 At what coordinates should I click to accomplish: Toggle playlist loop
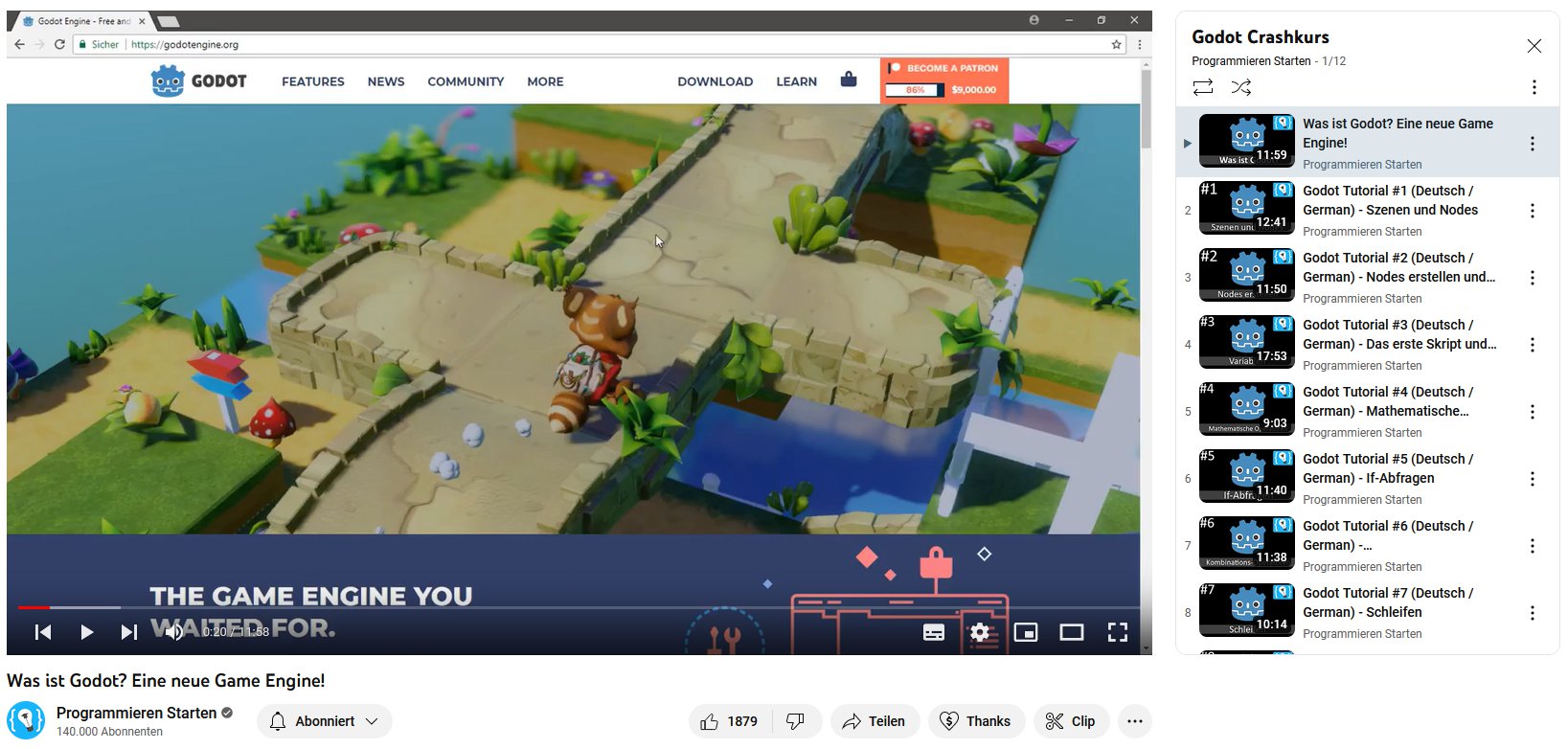(x=1203, y=87)
